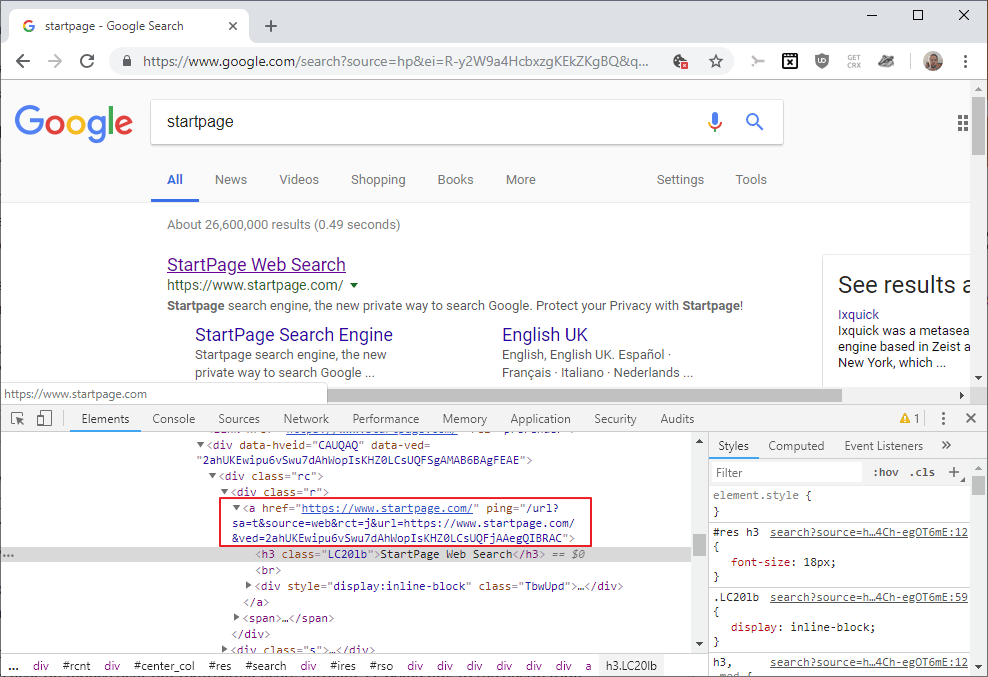
Task: Open the StartPage Web Search result link
Action: (x=256, y=265)
